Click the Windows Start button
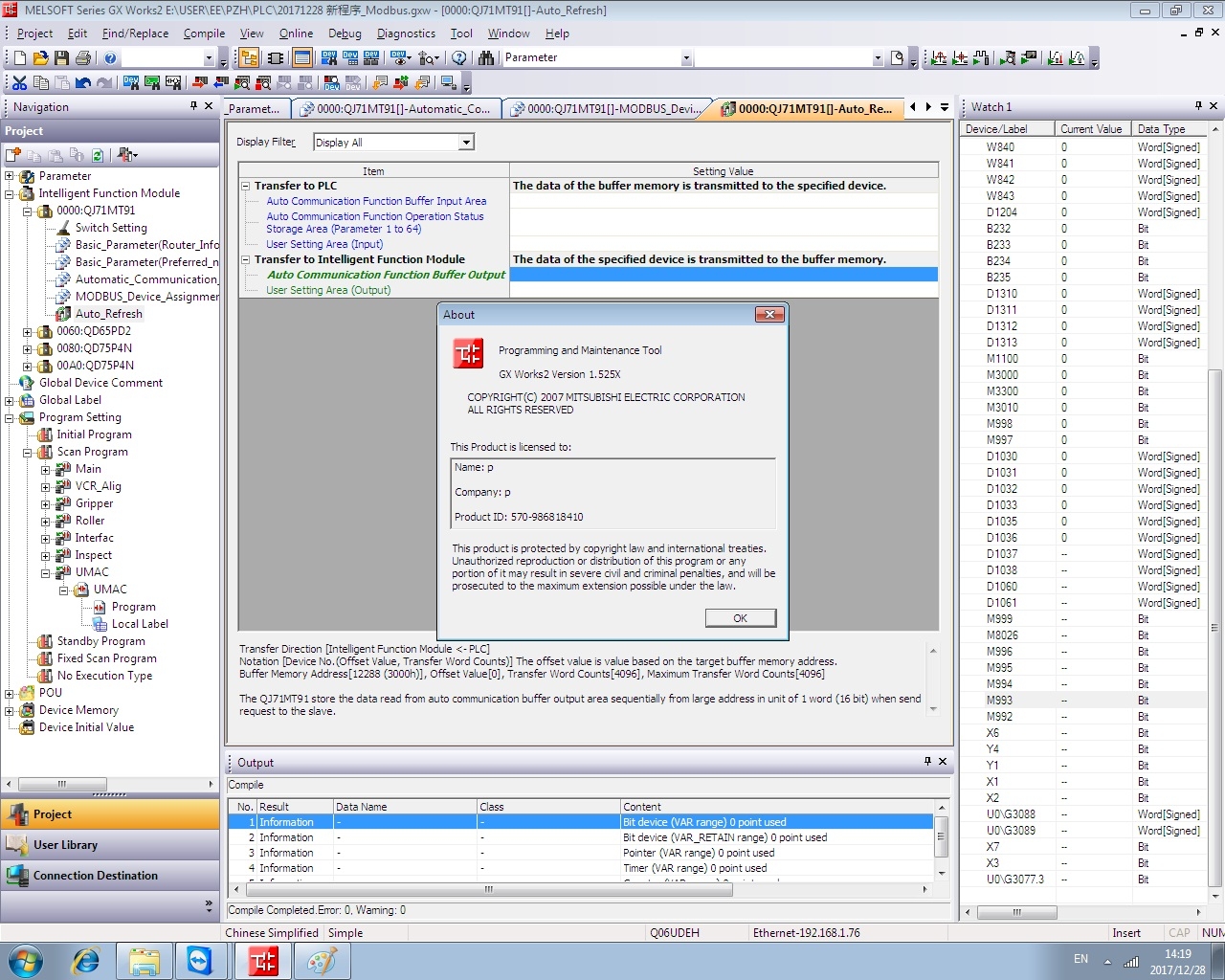The image size is (1225, 980). coord(25,961)
